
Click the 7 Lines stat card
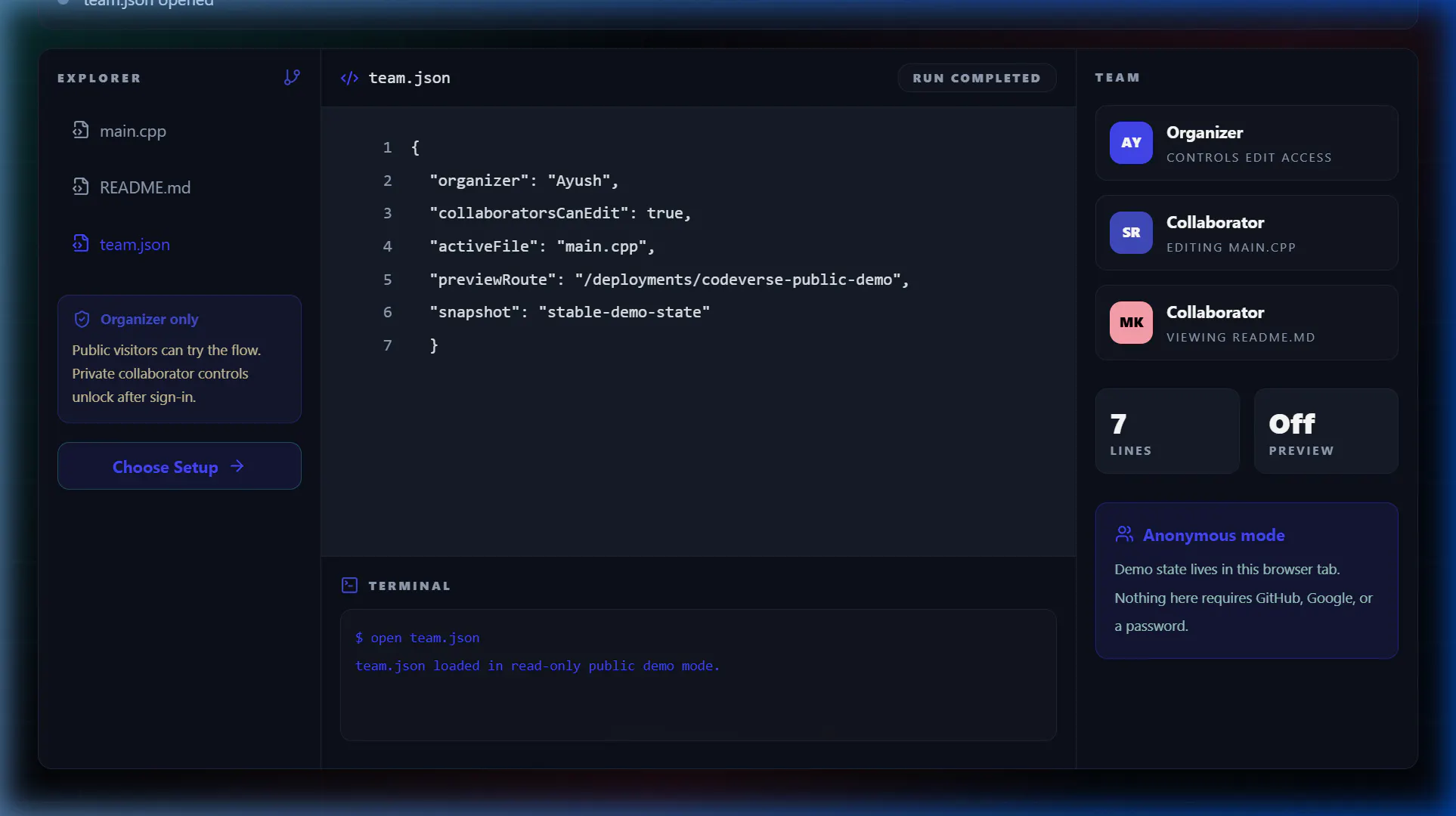tap(1167, 431)
